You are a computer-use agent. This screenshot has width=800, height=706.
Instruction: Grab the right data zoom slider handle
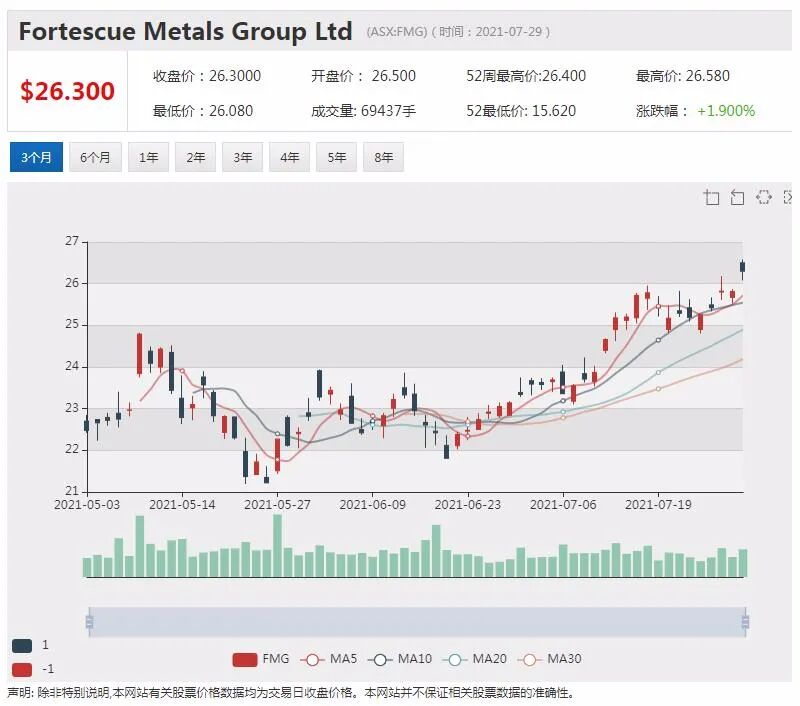click(x=745, y=622)
